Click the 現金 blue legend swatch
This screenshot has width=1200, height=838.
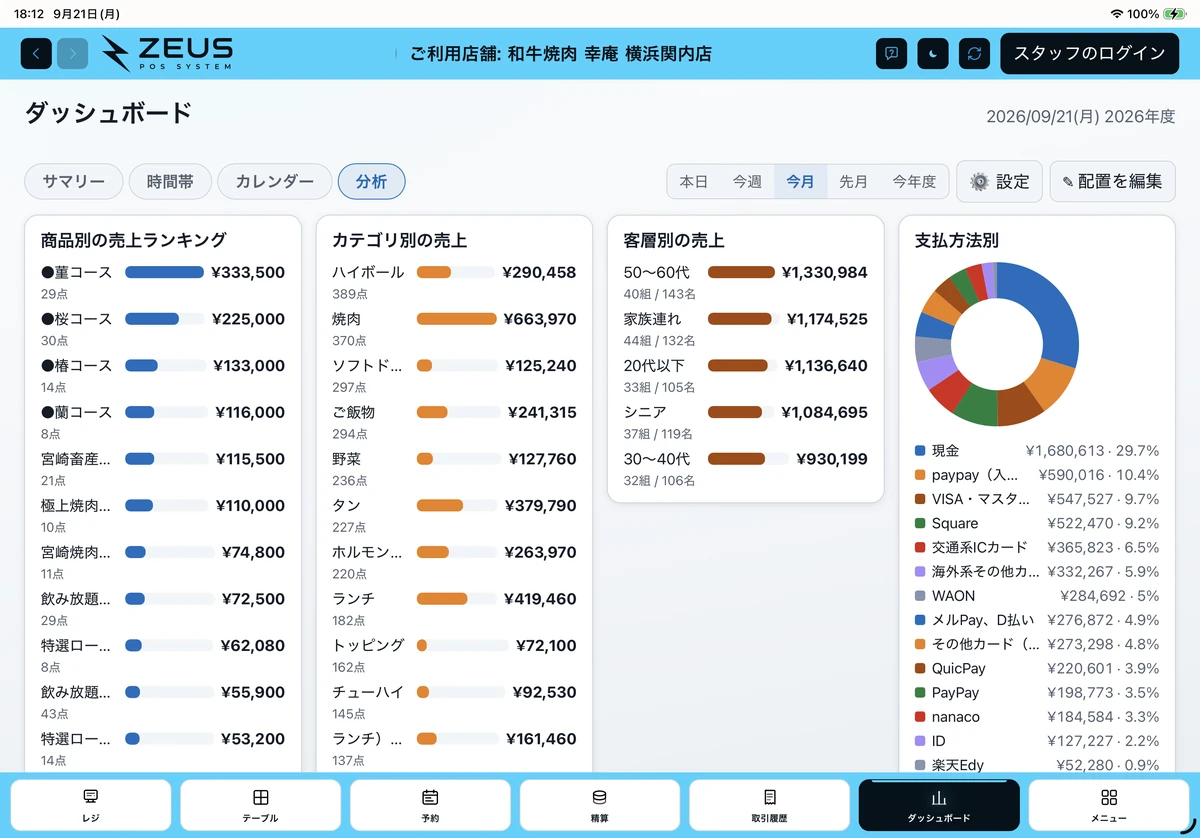[x=920, y=451]
